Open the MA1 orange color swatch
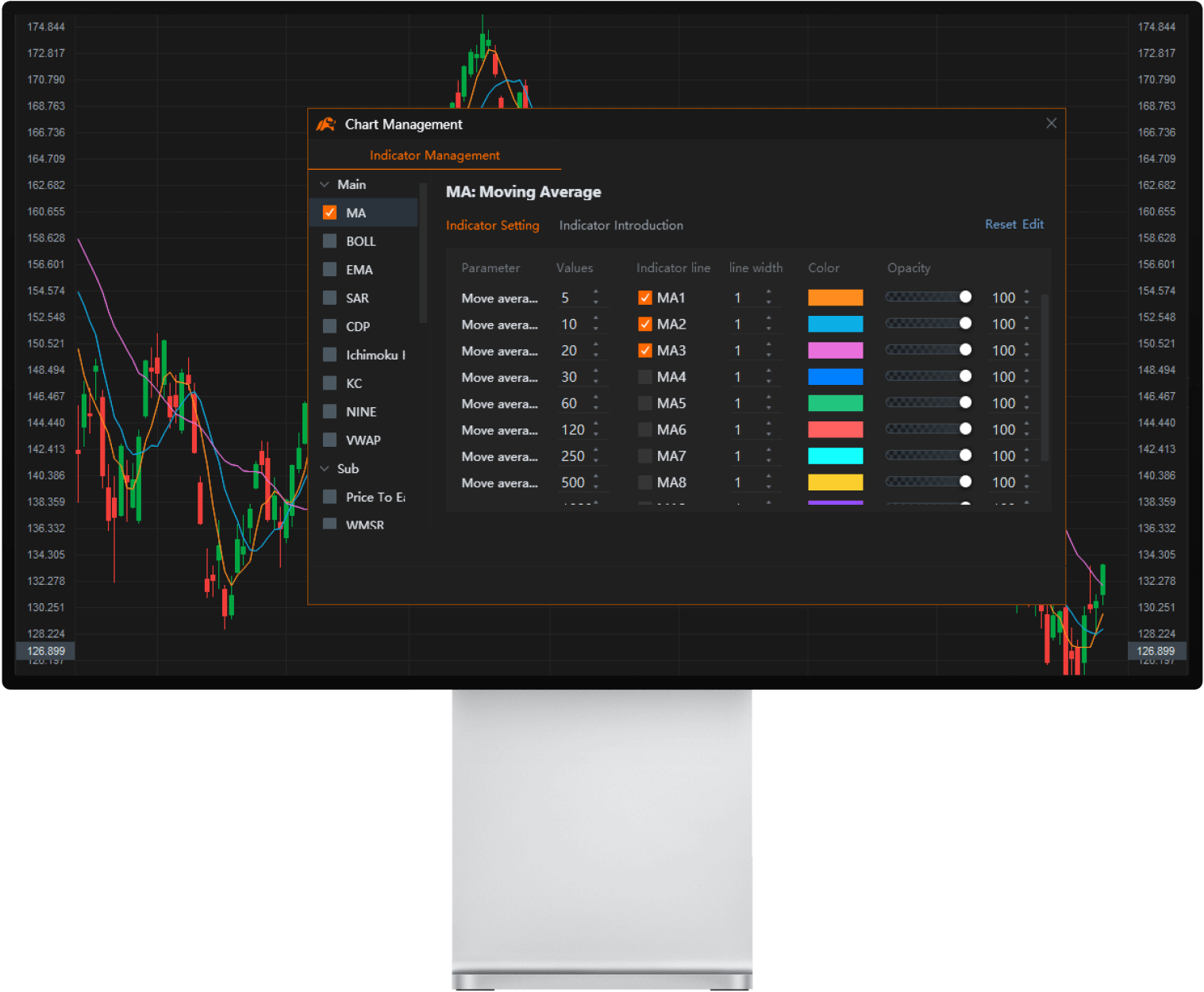Image resolution: width=1204 pixels, height=992 pixels. click(x=835, y=297)
